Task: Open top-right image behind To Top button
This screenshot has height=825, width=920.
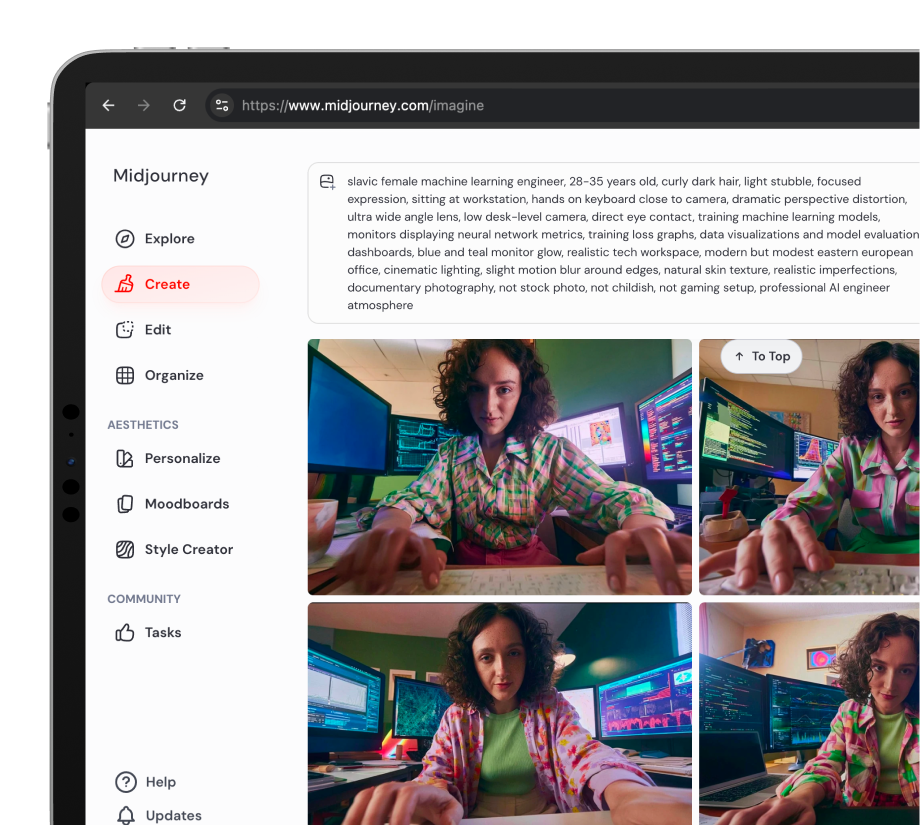Action: click(809, 467)
